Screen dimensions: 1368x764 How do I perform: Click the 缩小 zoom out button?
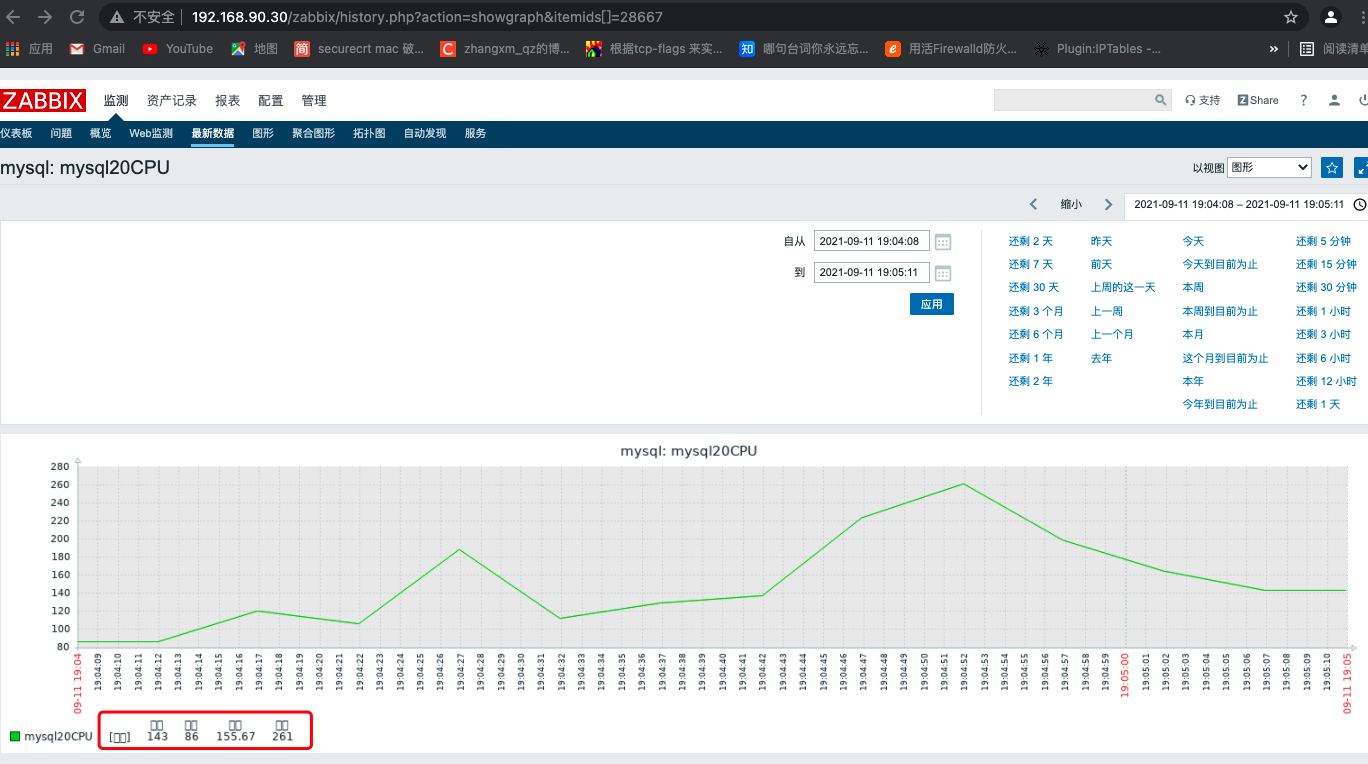(1071, 204)
